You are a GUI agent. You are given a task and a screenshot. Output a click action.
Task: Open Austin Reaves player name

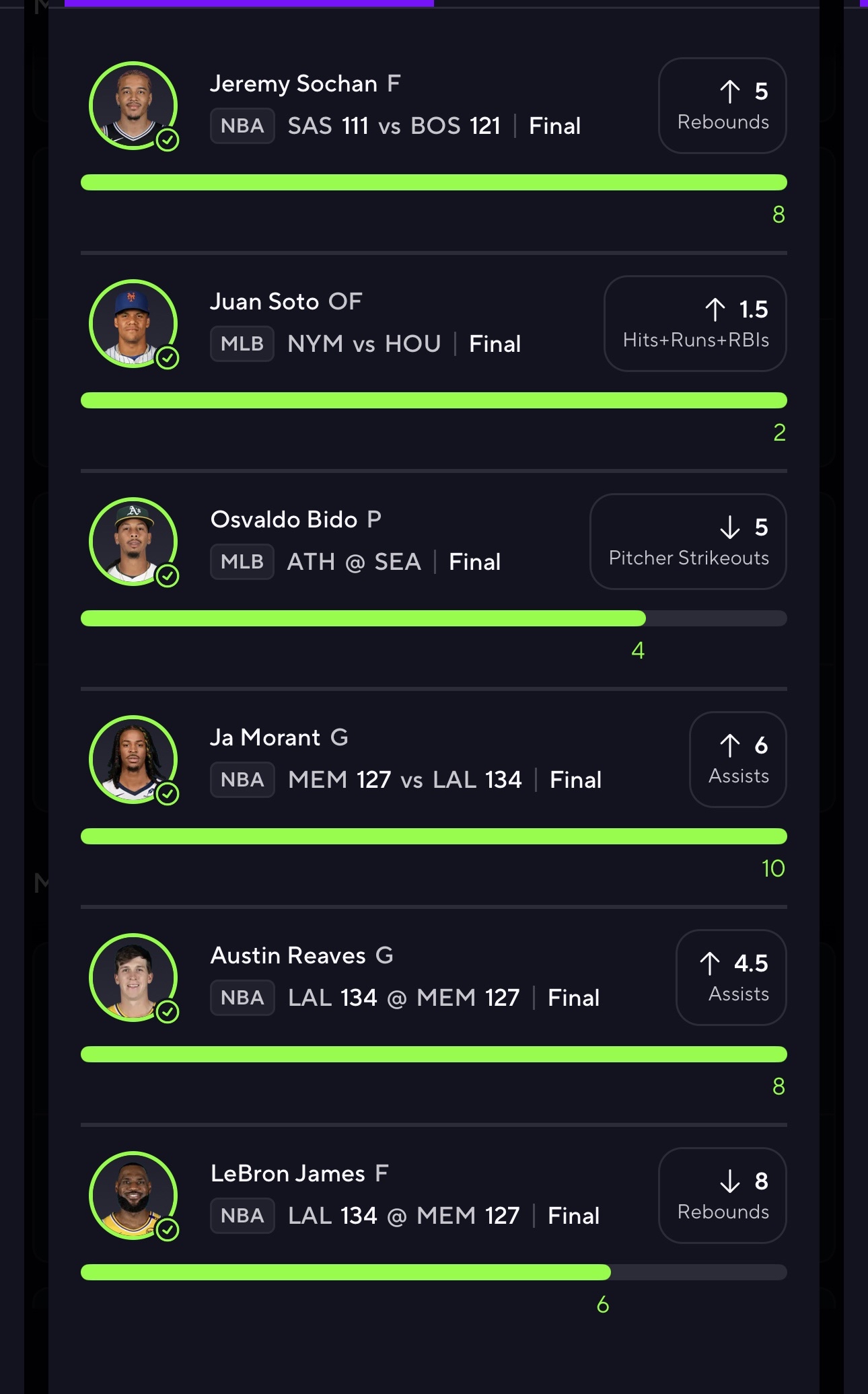tap(288, 955)
